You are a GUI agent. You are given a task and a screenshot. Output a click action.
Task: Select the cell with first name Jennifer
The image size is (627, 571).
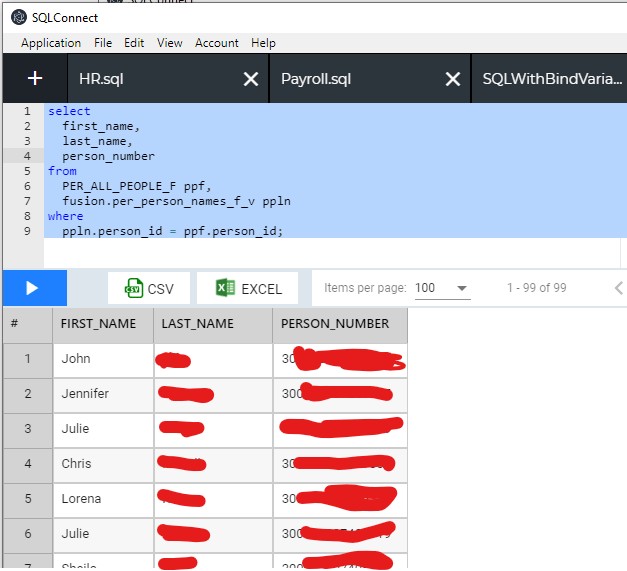coord(103,393)
